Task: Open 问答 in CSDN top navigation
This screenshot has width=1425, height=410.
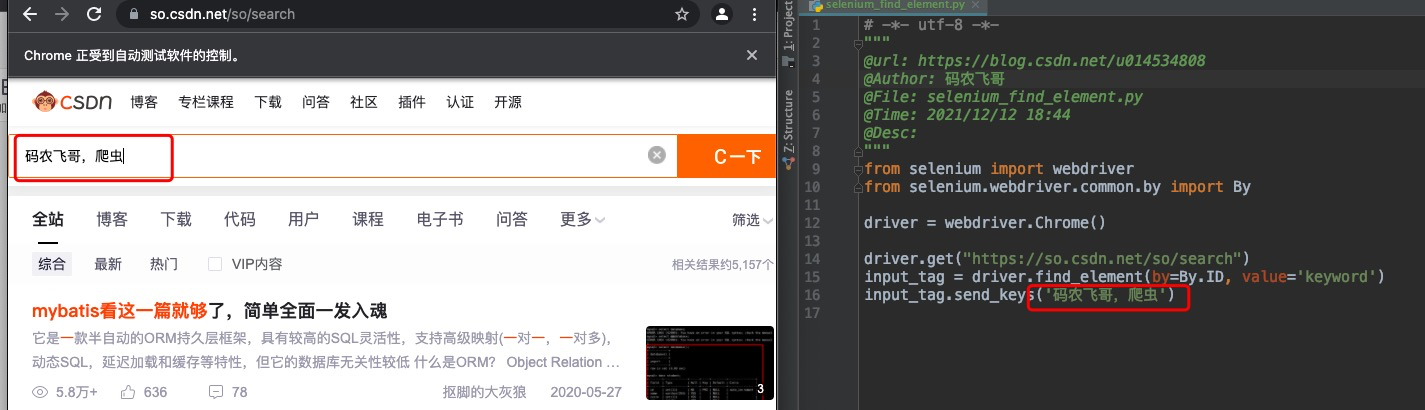Action: click(316, 102)
